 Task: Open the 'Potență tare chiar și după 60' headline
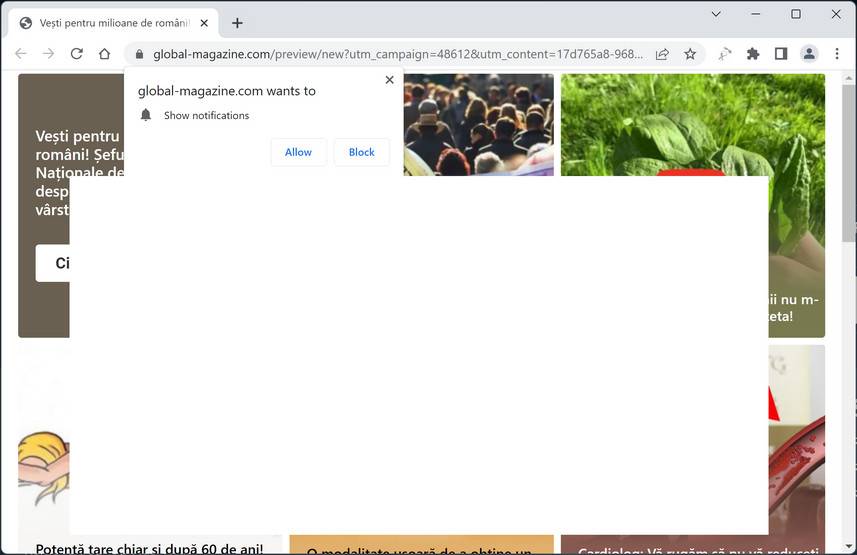coord(149,548)
